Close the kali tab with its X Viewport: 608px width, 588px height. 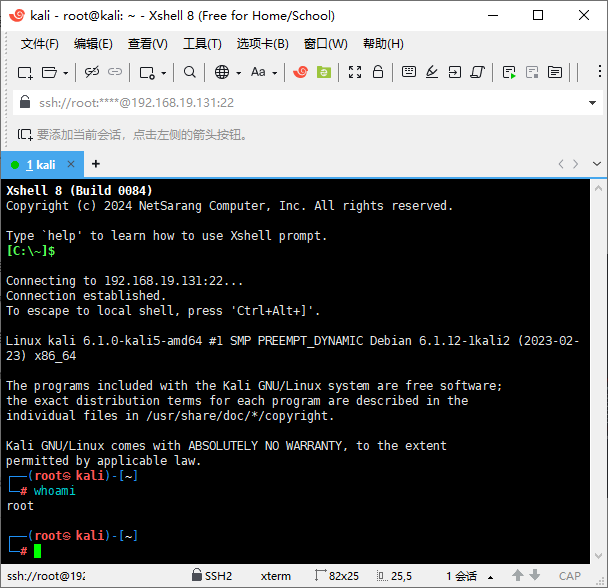point(71,164)
